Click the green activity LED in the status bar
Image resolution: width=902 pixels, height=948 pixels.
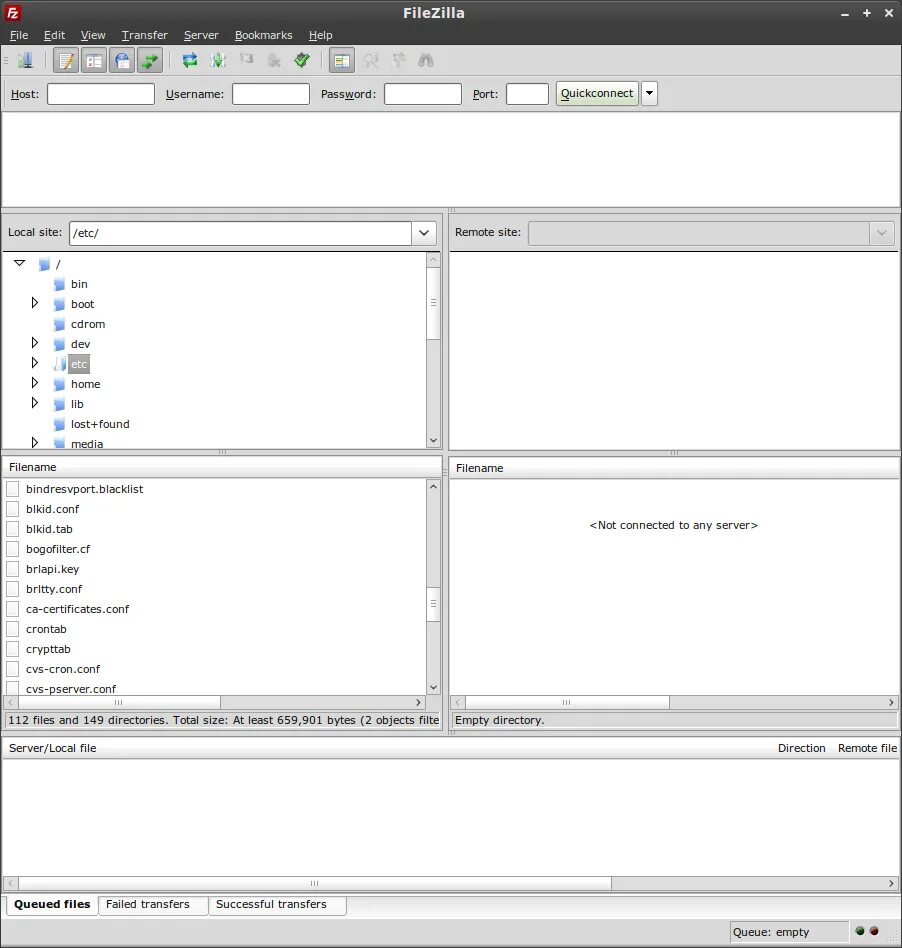[x=860, y=931]
